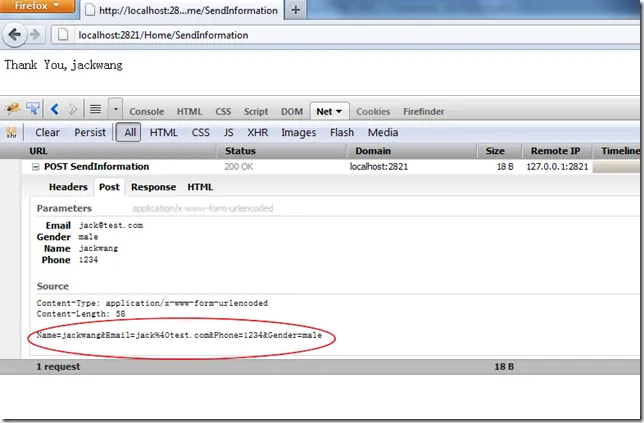Filter requests by CSS type
This screenshot has height=423, width=644.
[x=200, y=133]
